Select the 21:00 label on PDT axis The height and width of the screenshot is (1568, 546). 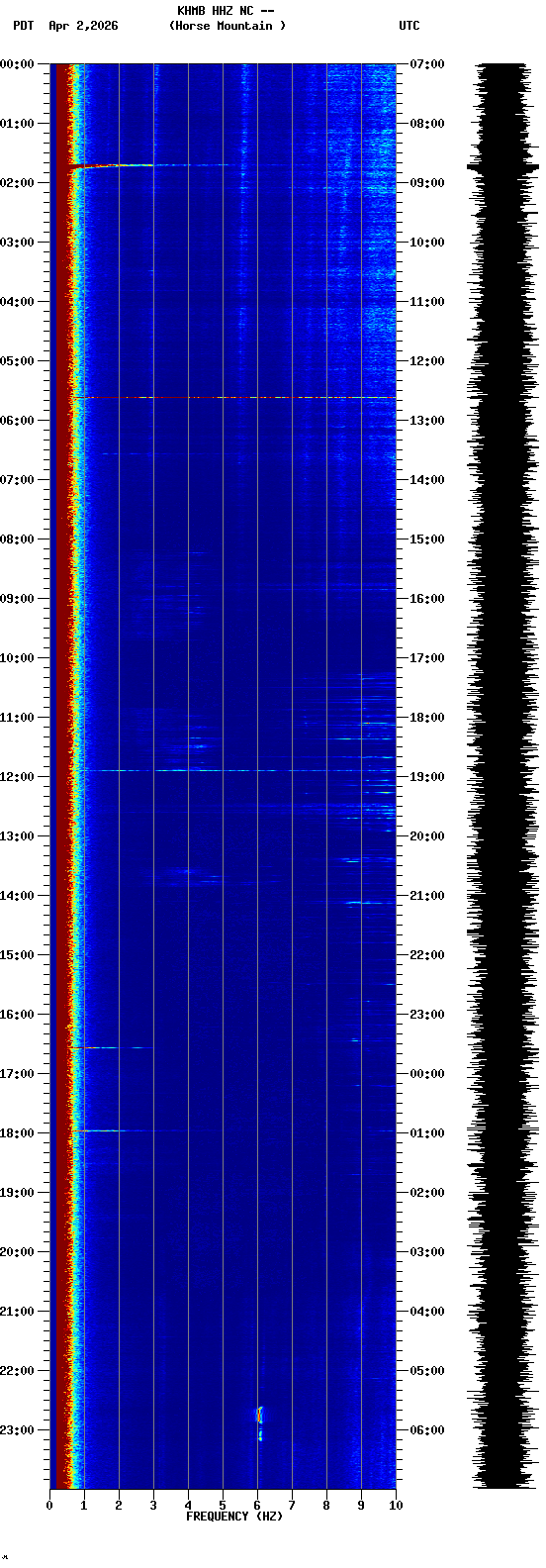(x=17, y=1312)
